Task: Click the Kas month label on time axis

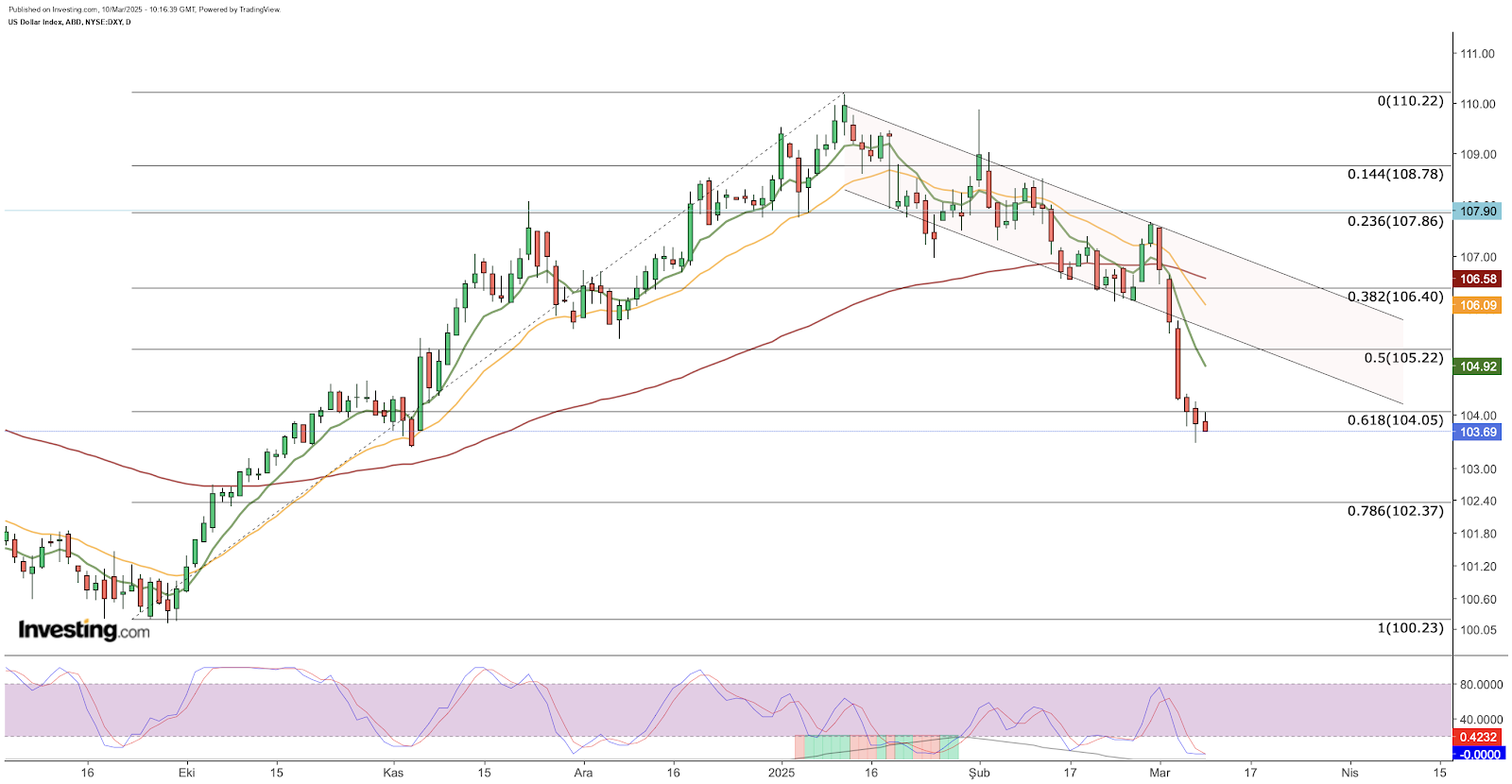Action: click(x=393, y=773)
